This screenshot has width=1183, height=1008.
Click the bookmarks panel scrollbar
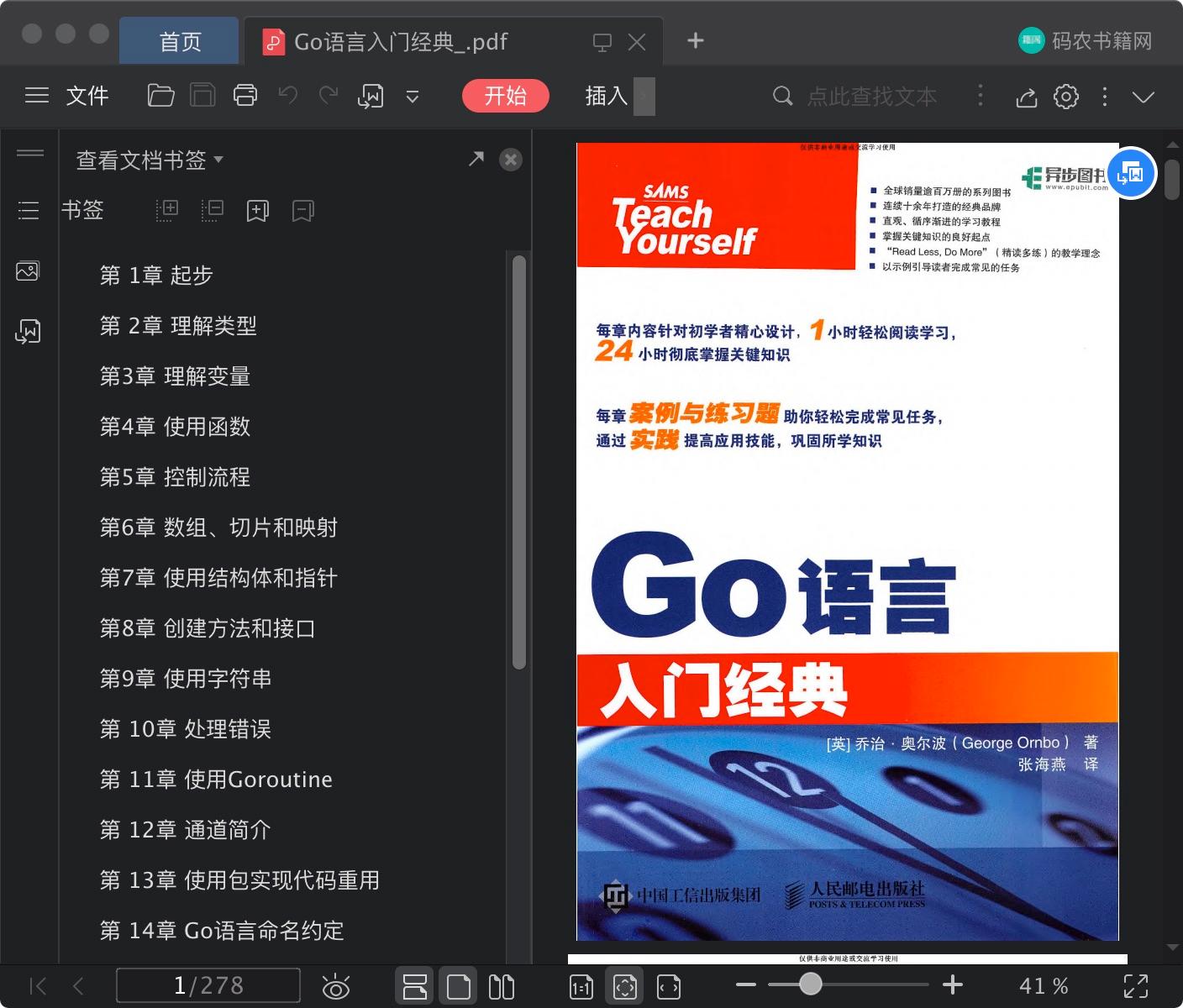point(519,462)
